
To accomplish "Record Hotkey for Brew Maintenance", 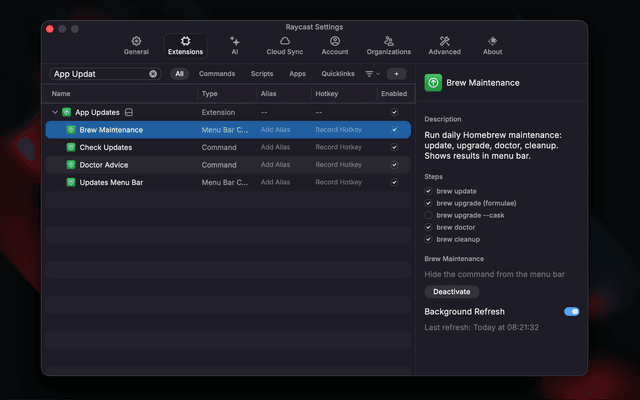I will click(x=338, y=130).
